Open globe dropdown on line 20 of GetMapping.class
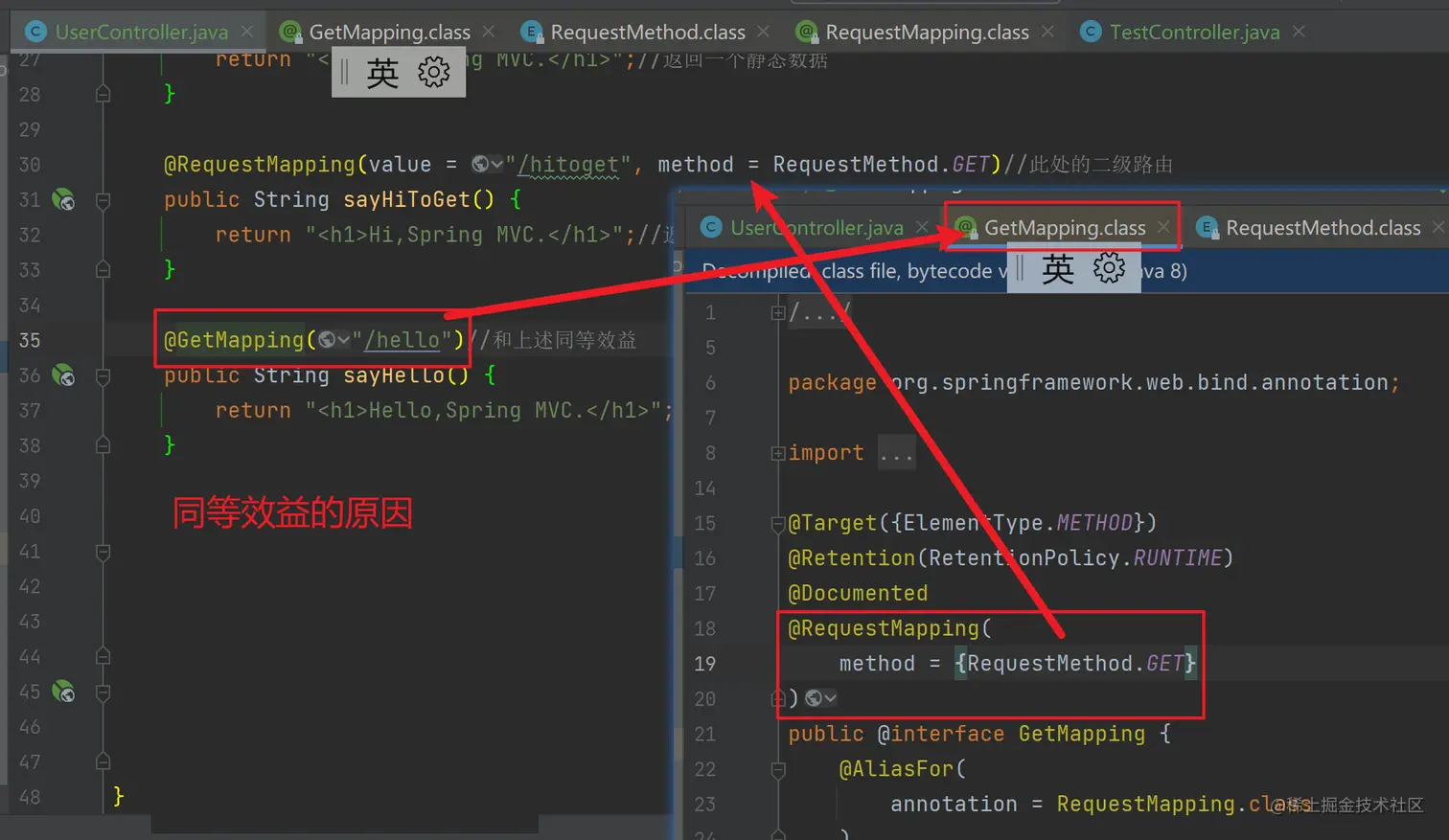The width and height of the screenshot is (1449, 840). [821, 698]
